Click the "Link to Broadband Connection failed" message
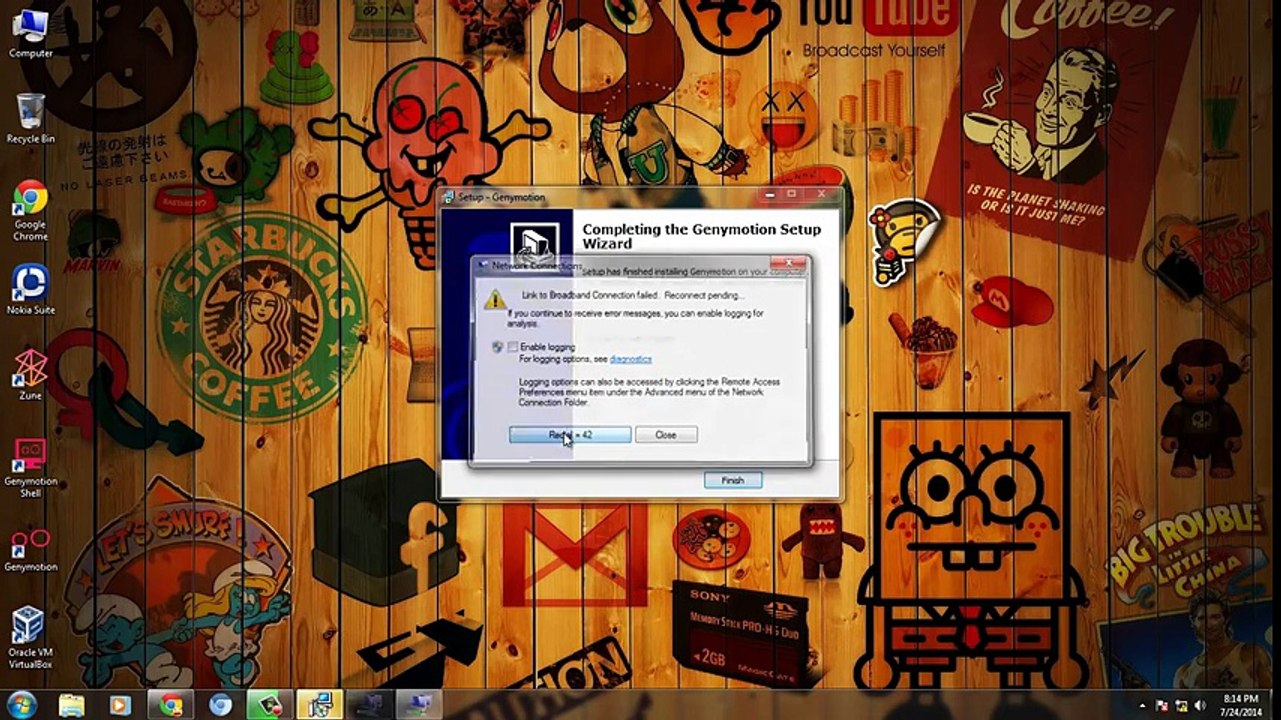The image size is (1281, 720). click(633, 296)
